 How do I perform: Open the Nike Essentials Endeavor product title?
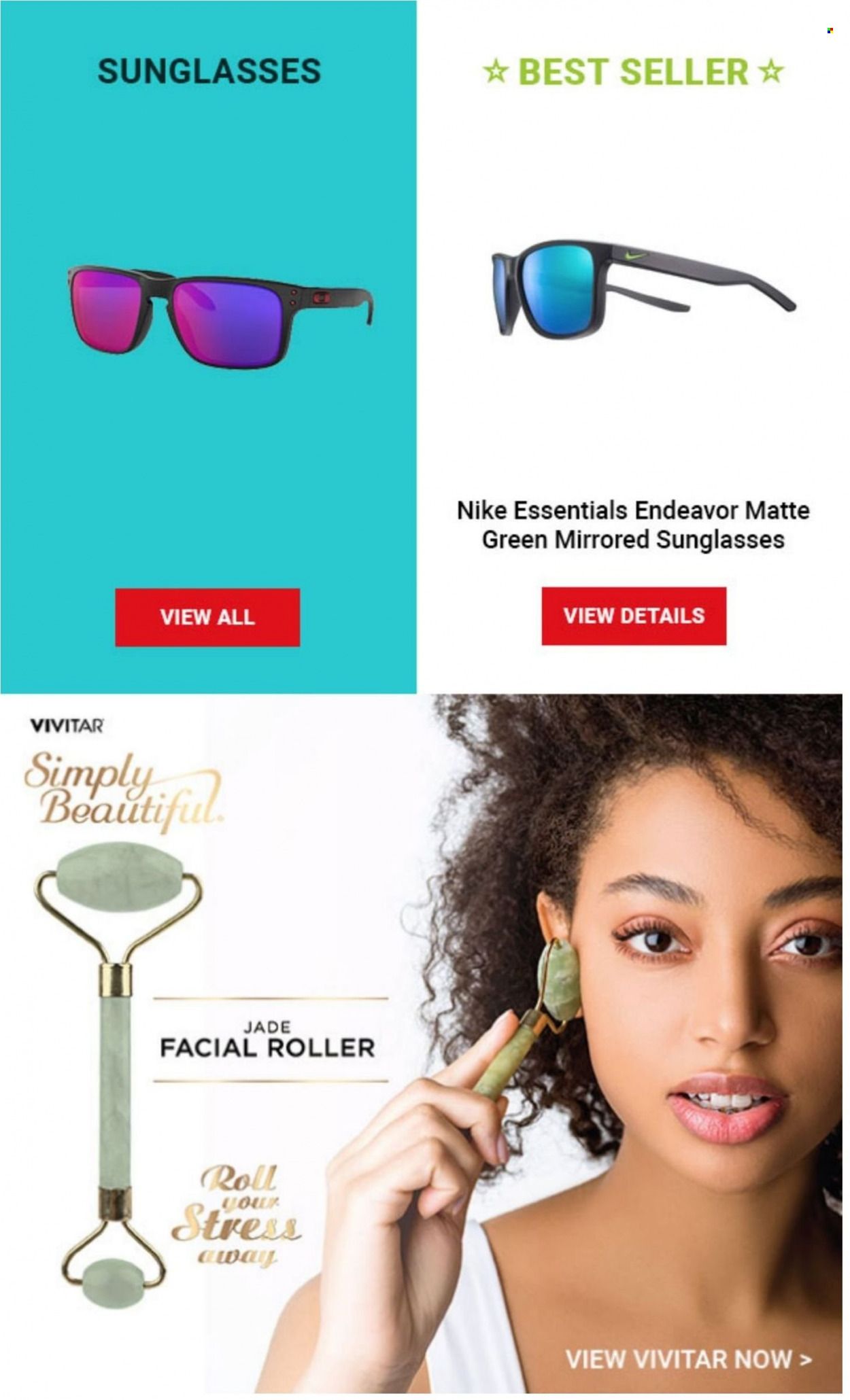click(633, 525)
